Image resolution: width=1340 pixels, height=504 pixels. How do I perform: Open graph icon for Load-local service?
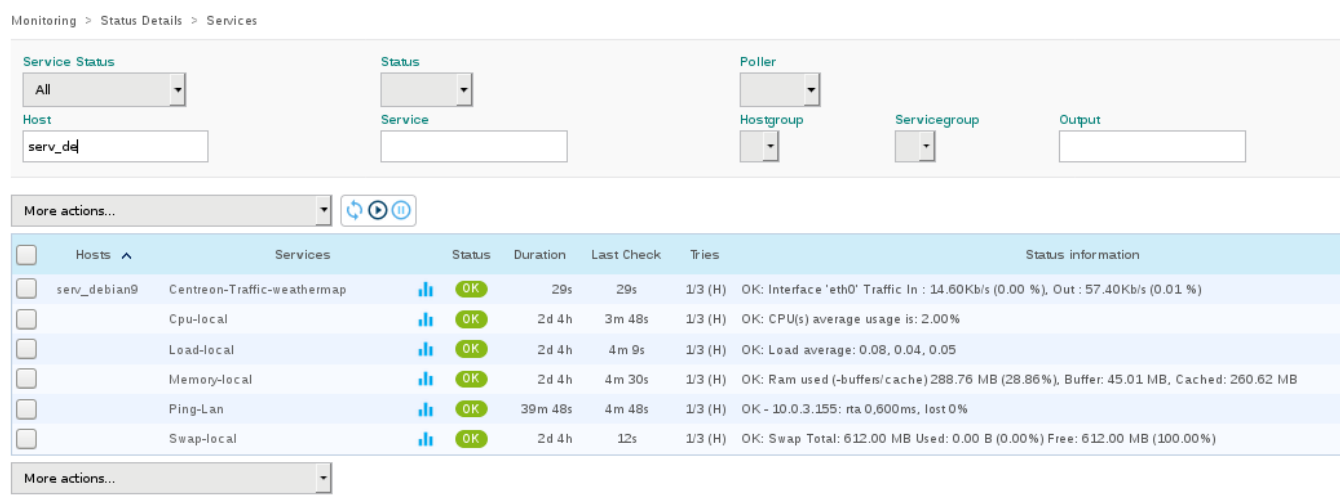425,349
